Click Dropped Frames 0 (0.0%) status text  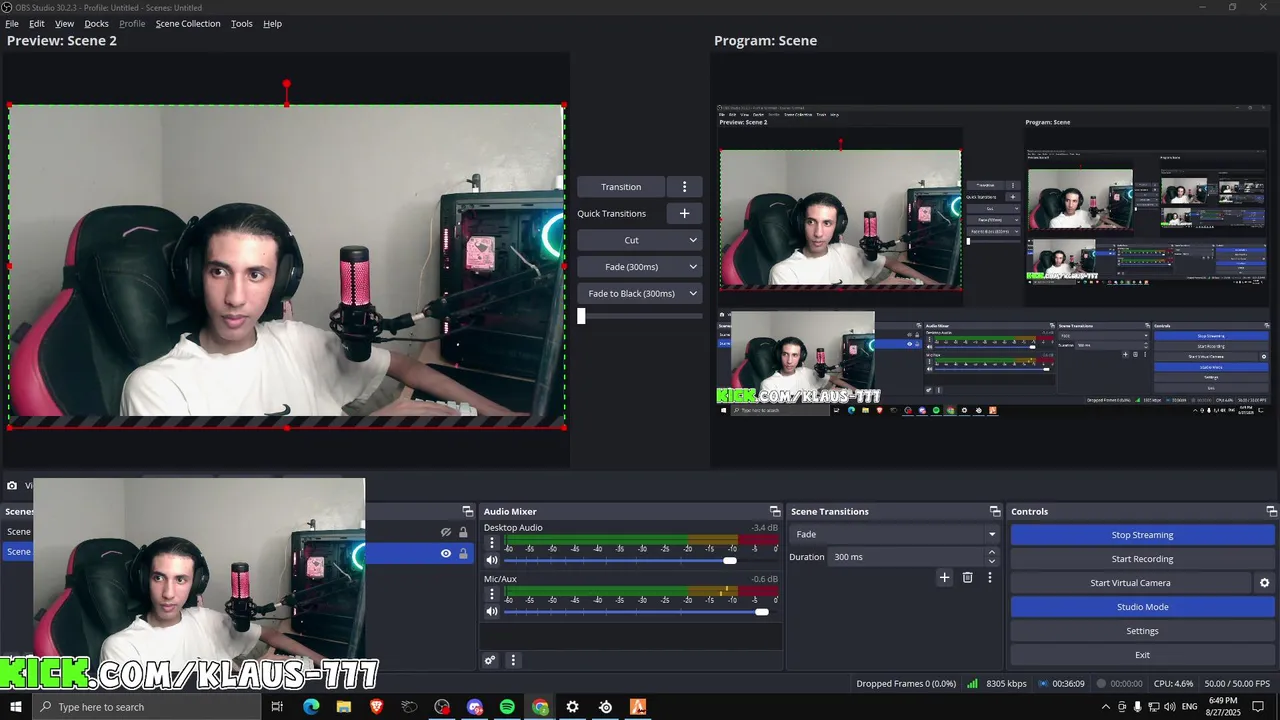click(x=906, y=684)
